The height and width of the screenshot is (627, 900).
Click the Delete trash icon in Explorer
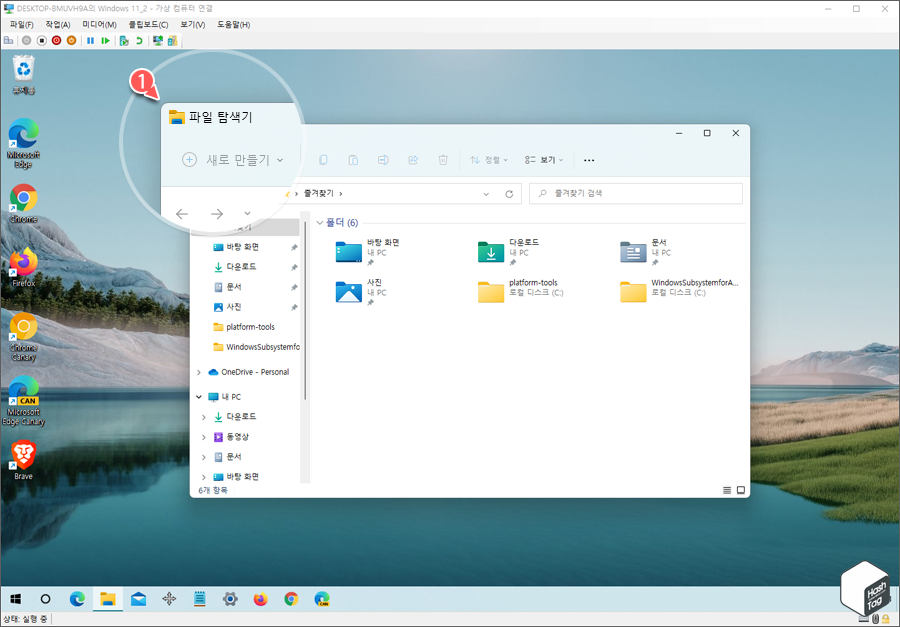(x=443, y=160)
